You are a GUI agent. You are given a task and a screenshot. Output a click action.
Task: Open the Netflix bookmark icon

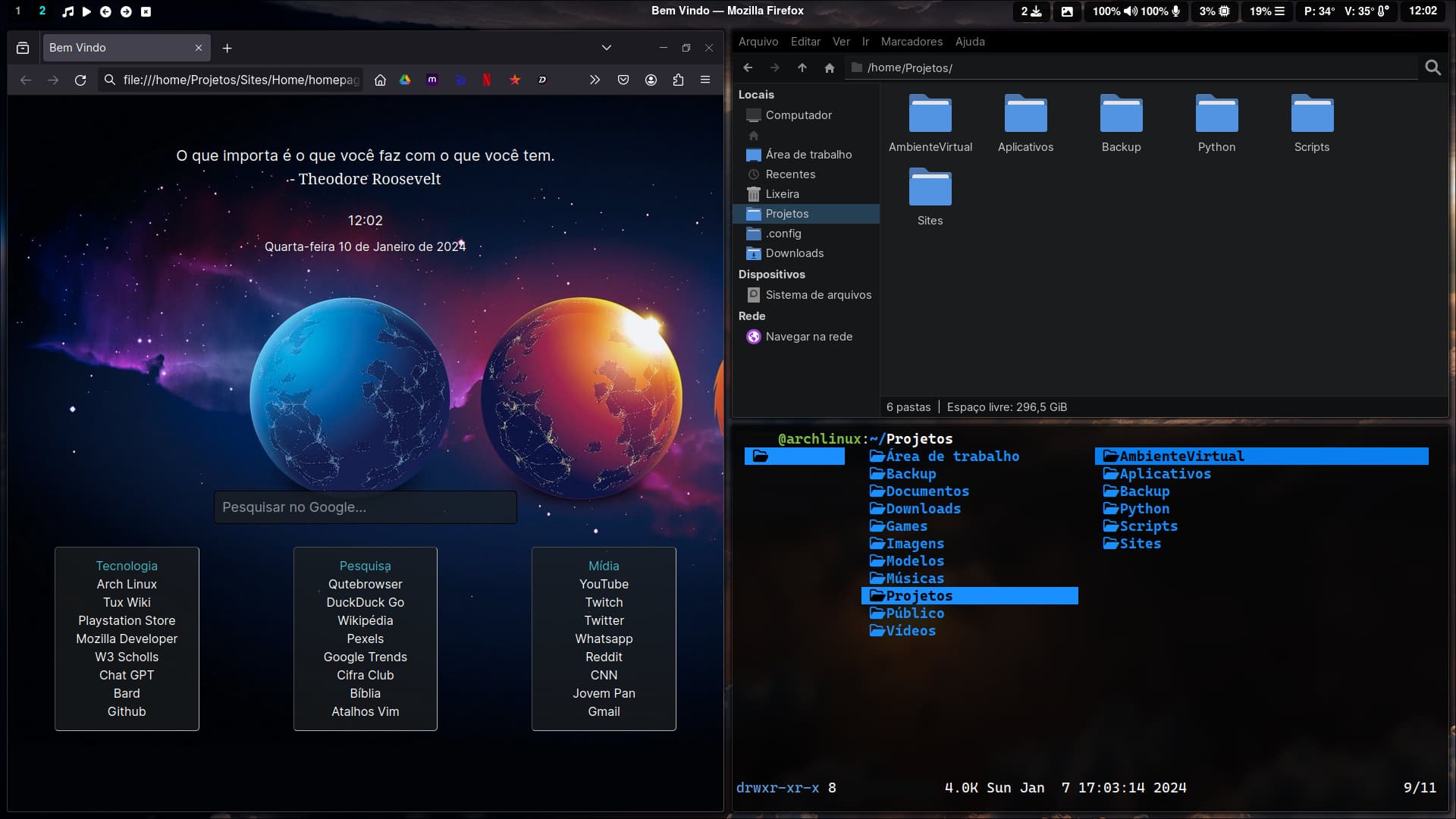(487, 80)
